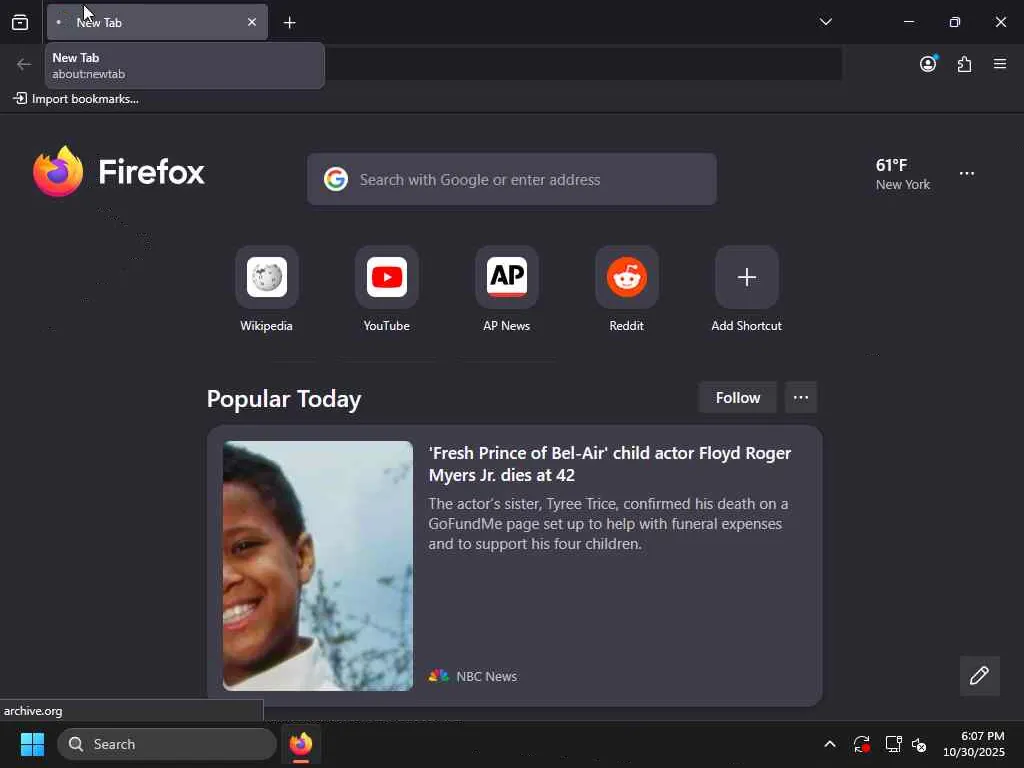Click Import bookmarks link

[76, 99]
